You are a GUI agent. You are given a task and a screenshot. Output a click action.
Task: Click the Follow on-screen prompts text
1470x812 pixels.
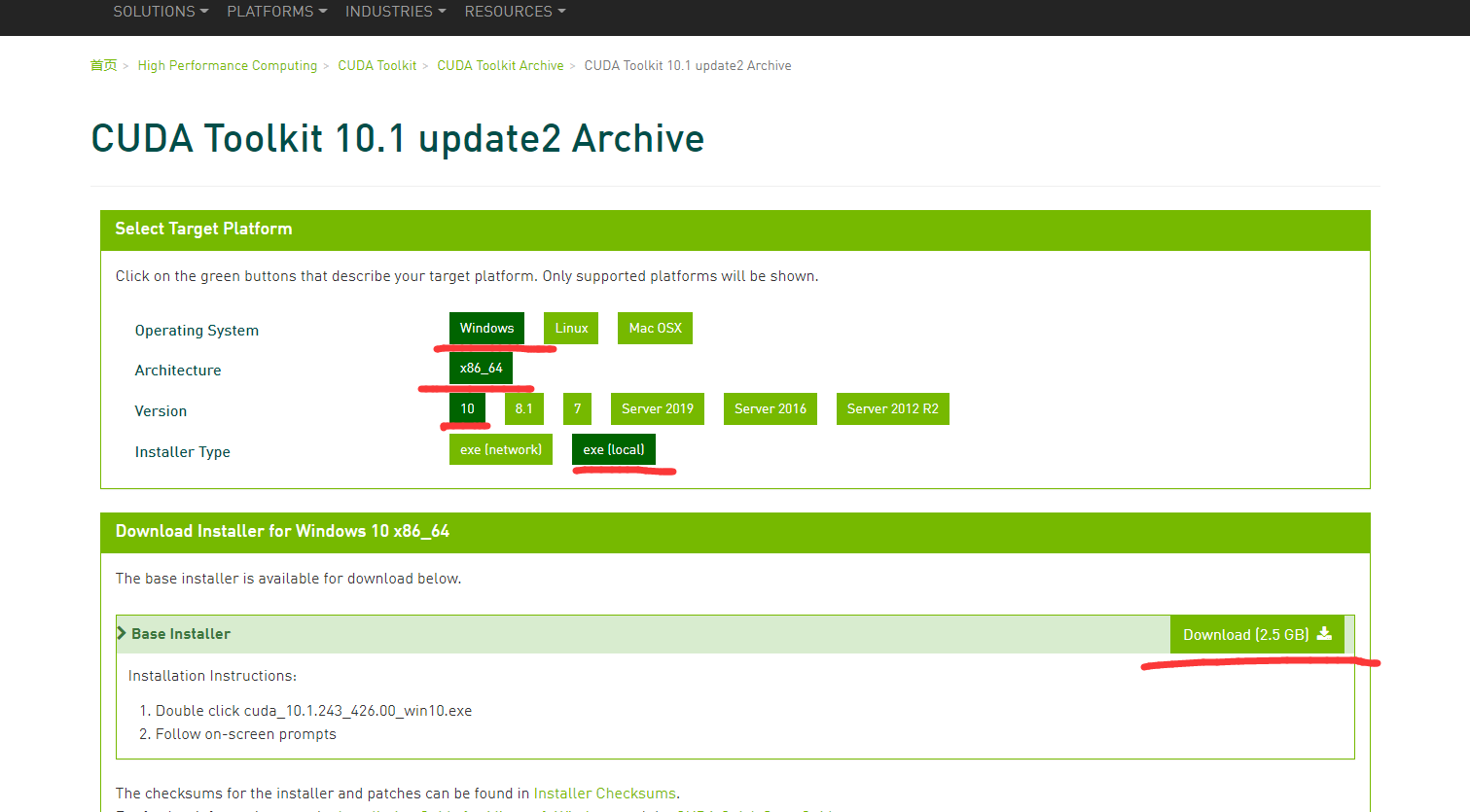(x=245, y=734)
